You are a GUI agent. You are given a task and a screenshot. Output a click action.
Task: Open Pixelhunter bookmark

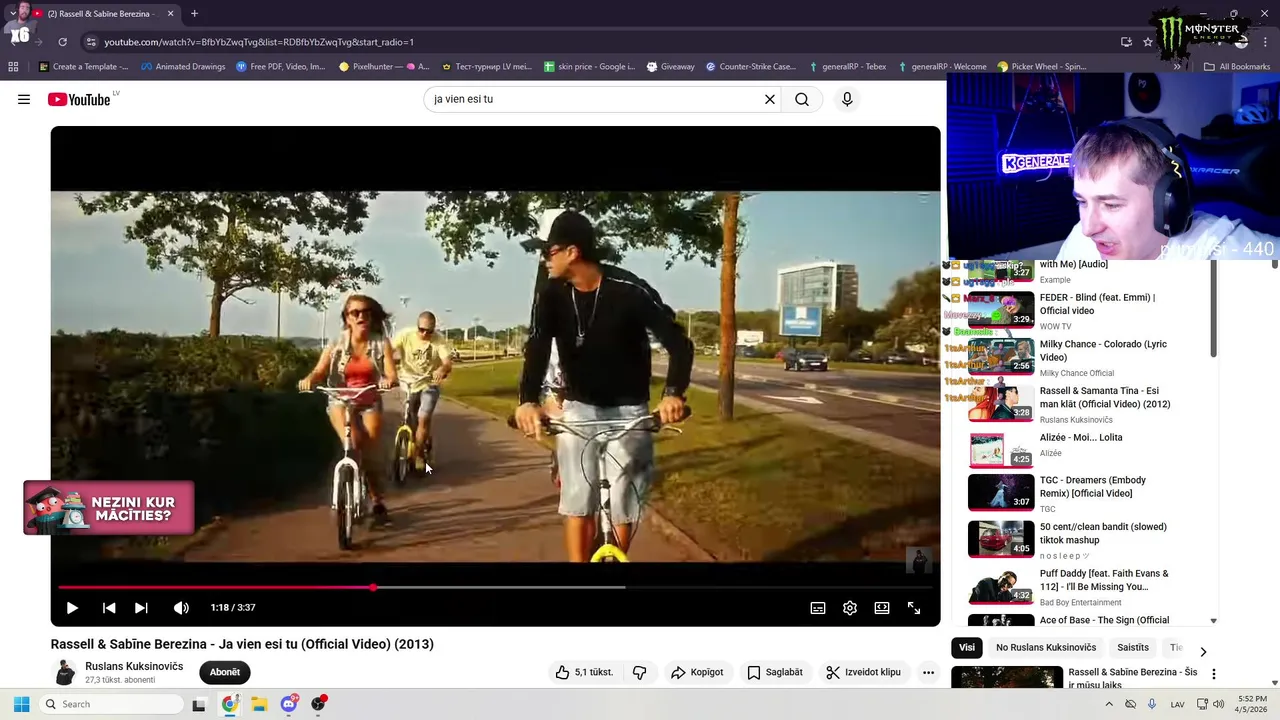tap(384, 67)
